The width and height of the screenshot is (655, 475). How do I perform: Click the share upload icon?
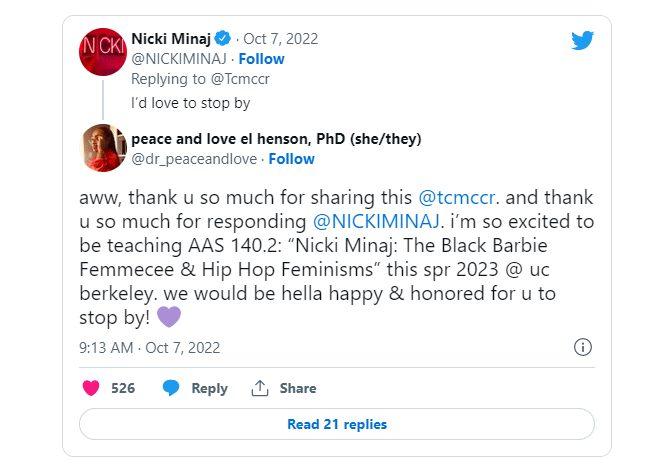click(260, 388)
